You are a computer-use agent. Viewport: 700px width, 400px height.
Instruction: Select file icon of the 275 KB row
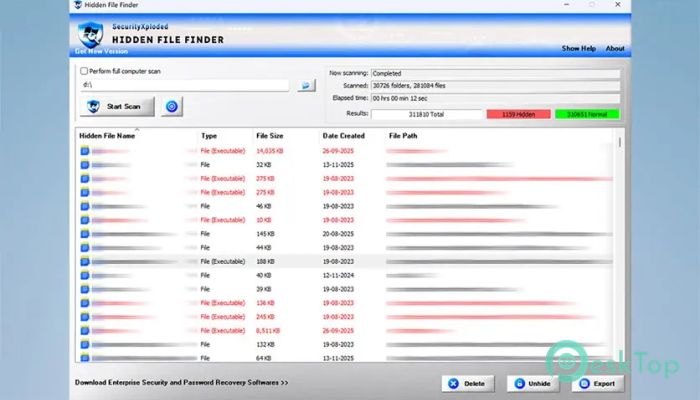tap(85, 192)
